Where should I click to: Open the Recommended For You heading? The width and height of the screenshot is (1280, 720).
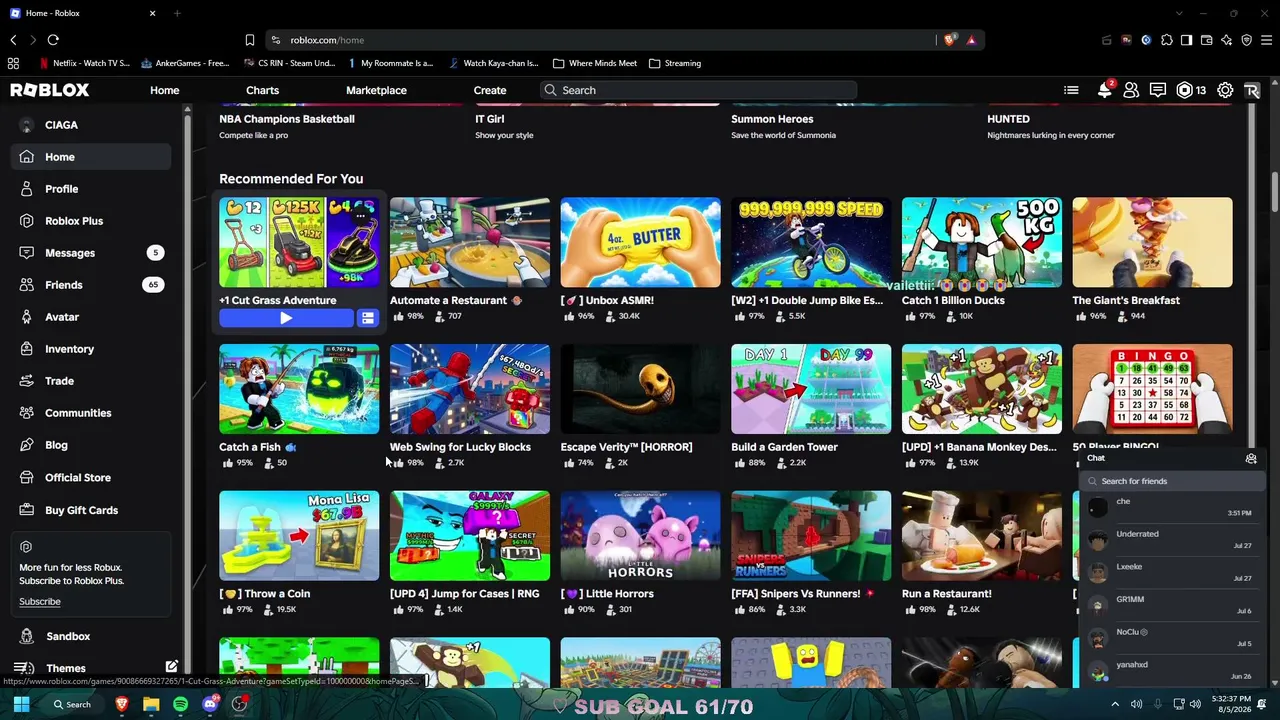(x=291, y=179)
